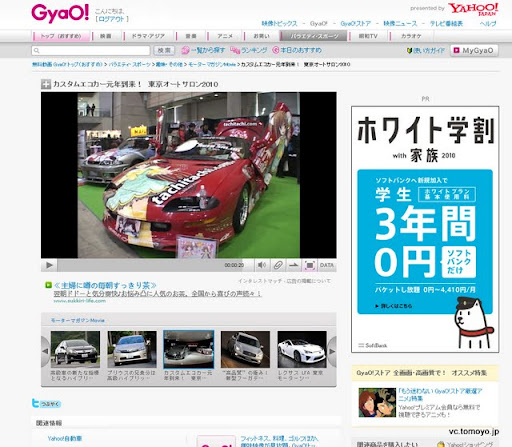This screenshot has height=447, width=512.
Task: Open the highlighted カスタムエコカー thumbnail
Action: [x=189, y=349]
